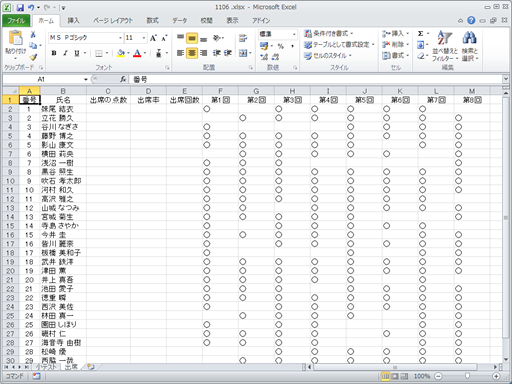512x384 pixels.
Task: Click the Paste clipboard icon
Action: click(15, 38)
